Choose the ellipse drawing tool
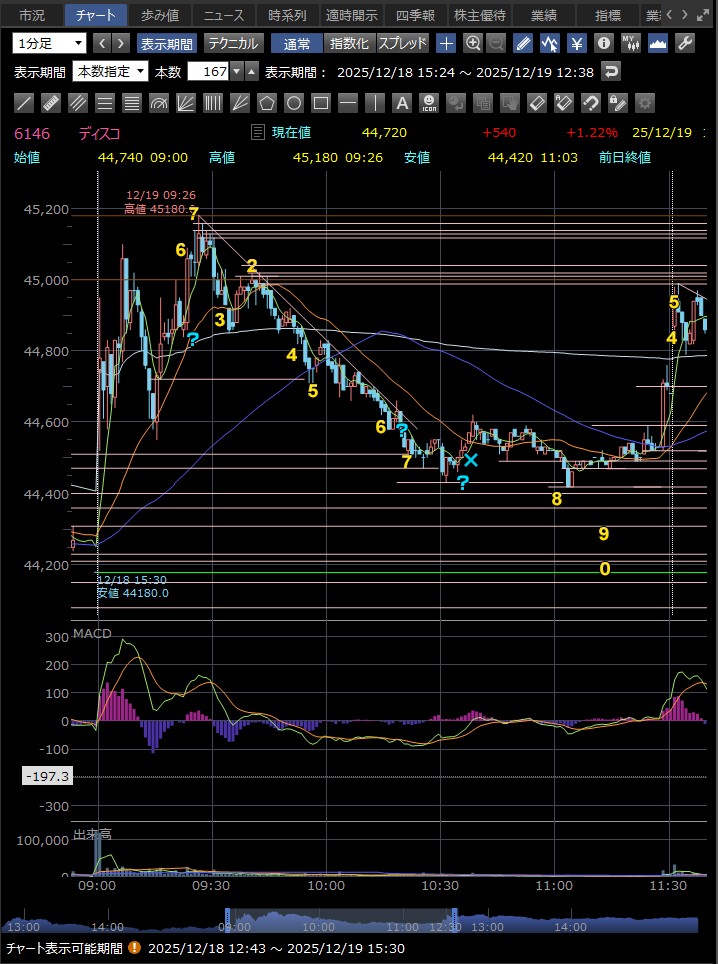The image size is (718, 964). (x=293, y=103)
